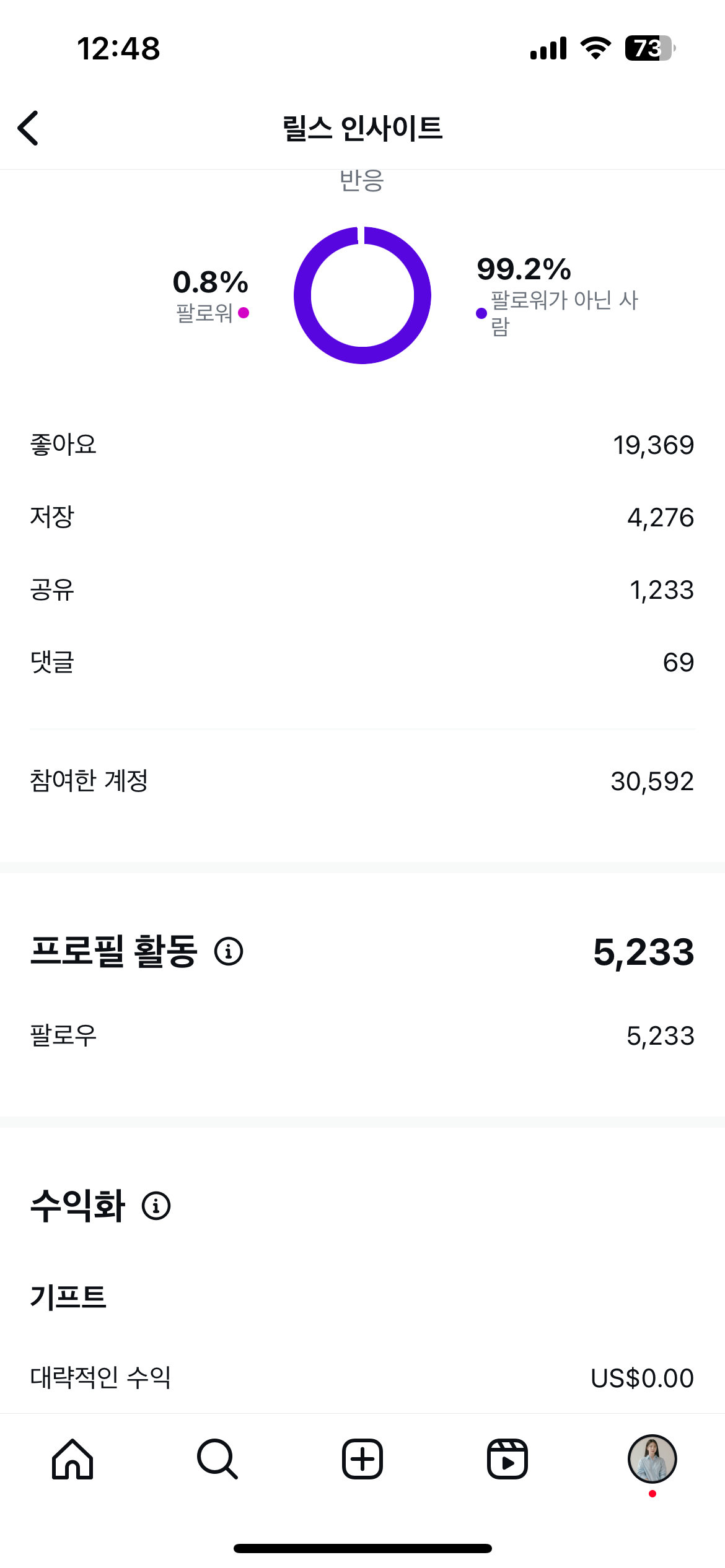Viewport: 725px width, 1568px height.
Task: Tap the purple donut chart
Action: pos(362,295)
